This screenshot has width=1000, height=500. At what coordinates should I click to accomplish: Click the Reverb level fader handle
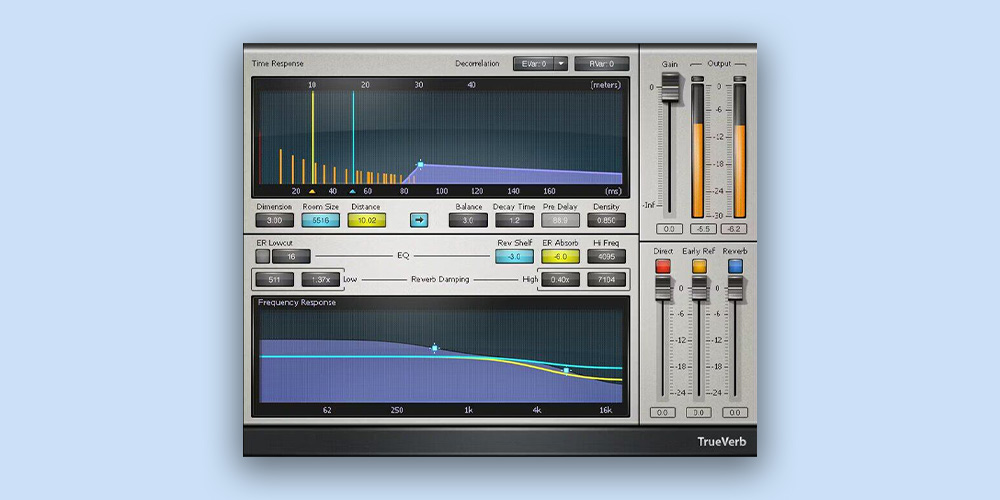pos(735,289)
